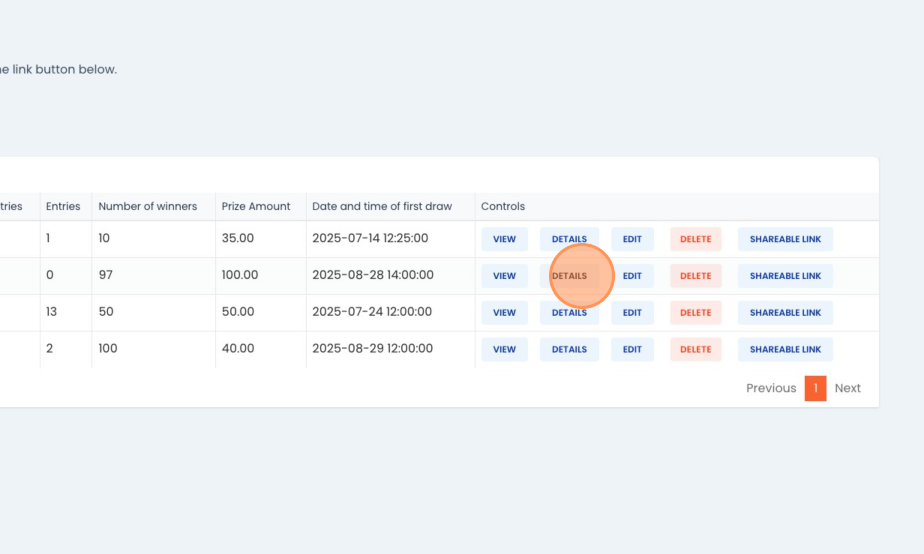
Task: Open DETAILS for the 2025-07-24 draw
Action: tap(569, 312)
